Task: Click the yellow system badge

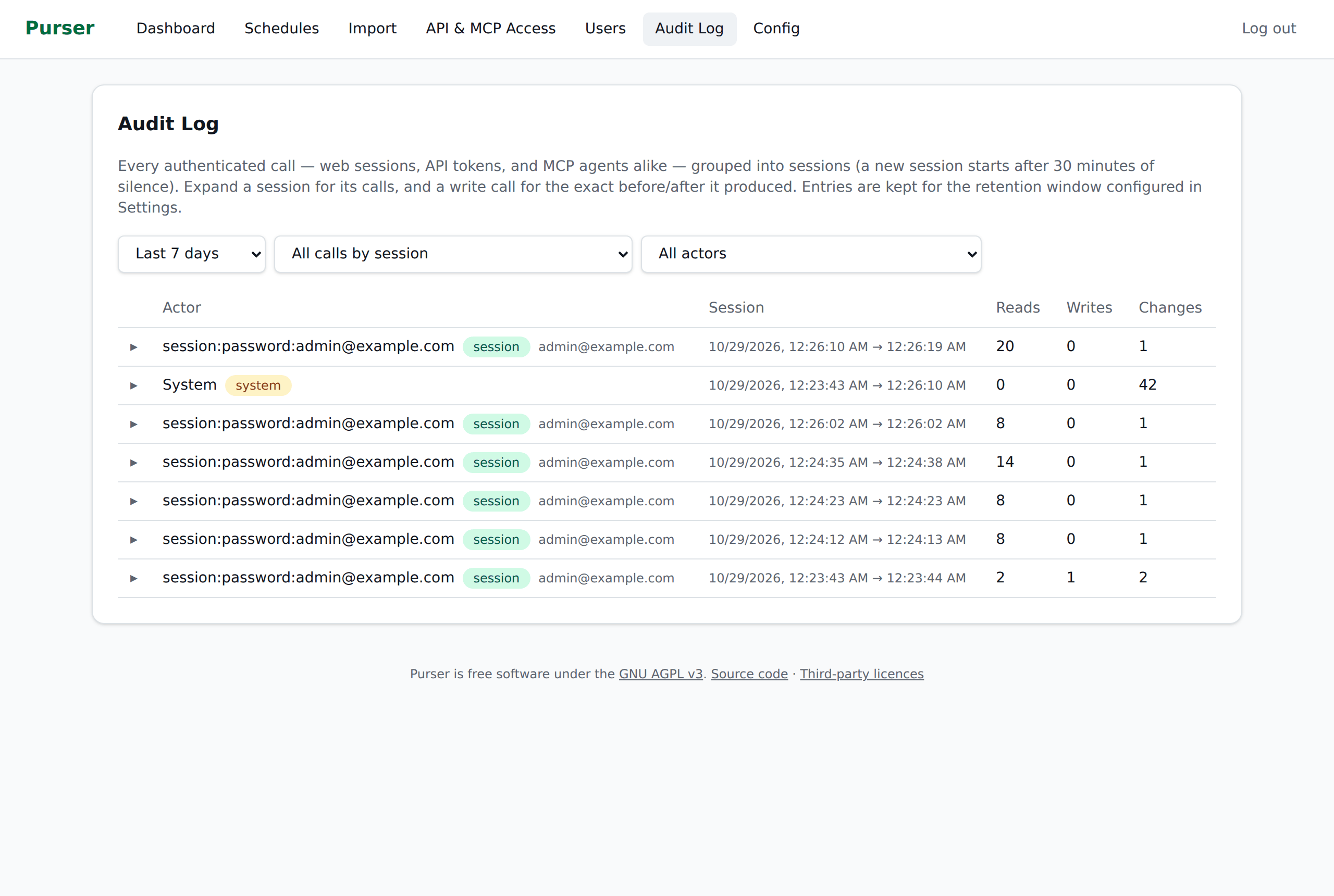Action: [x=258, y=385]
